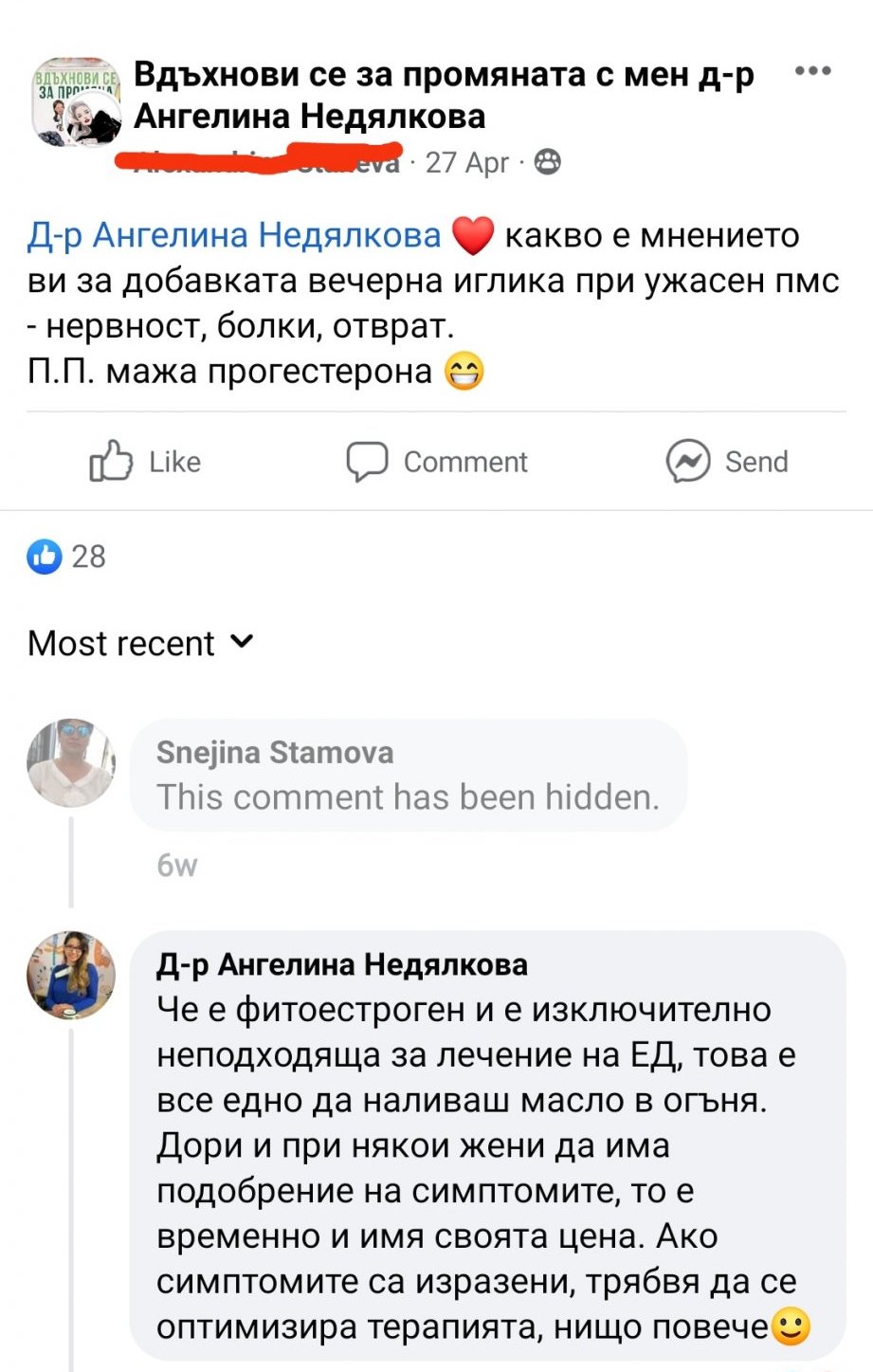Click the group privacy icon beside 27 Apr
The width and height of the screenshot is (873, 1372).
548,163
